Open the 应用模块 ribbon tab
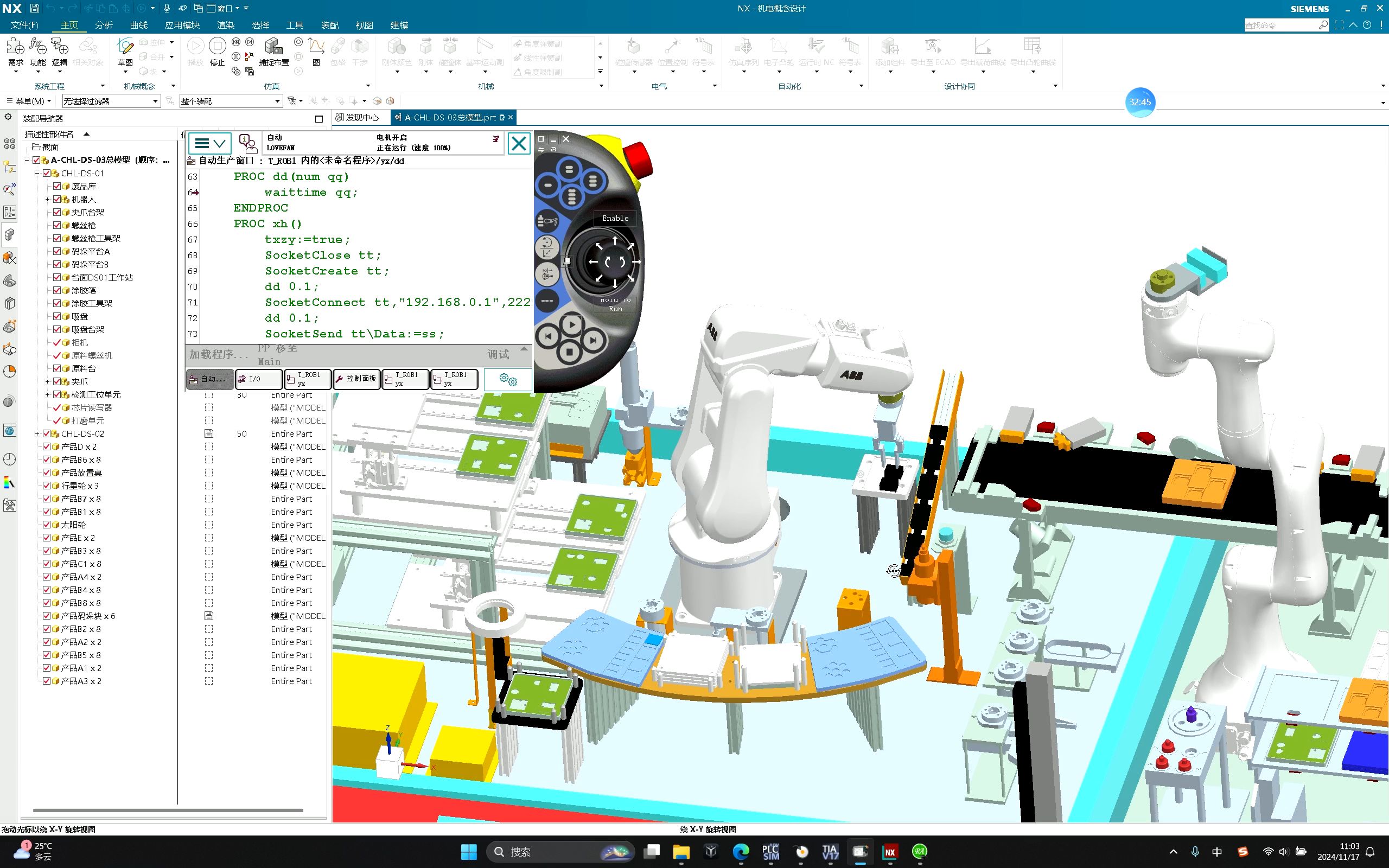Image resolution: width=1389 pixels, height=868 pixels. coord(182,25)
